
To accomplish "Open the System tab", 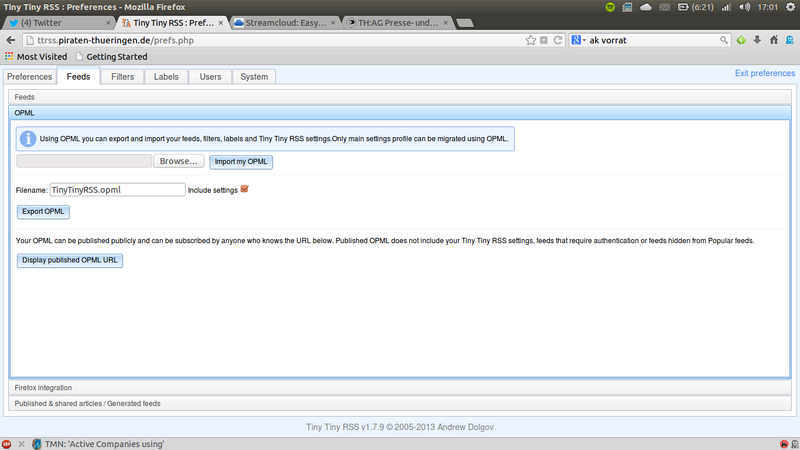I will (254, 77).
